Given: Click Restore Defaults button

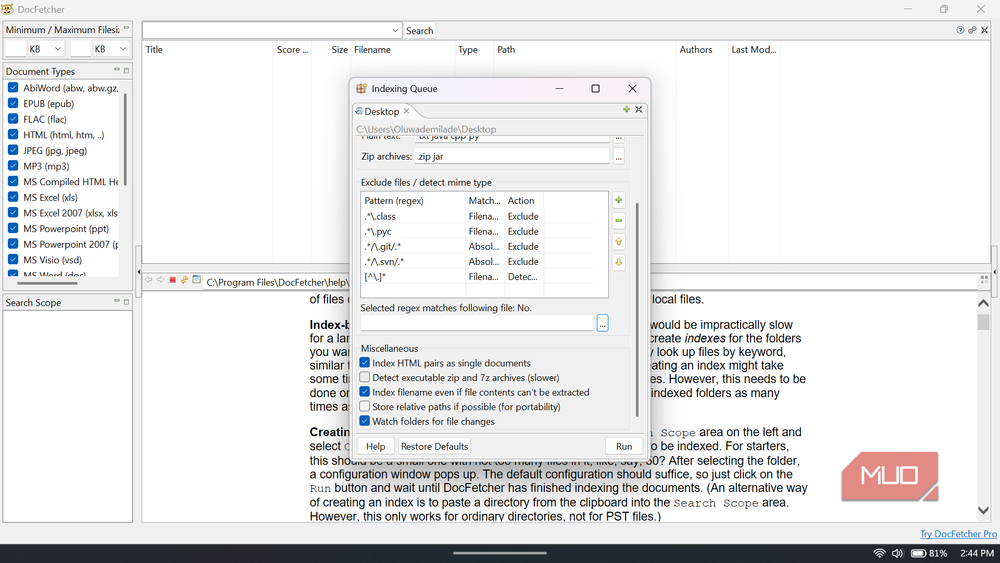Looking at the screenshot, I should click(434, 446).
